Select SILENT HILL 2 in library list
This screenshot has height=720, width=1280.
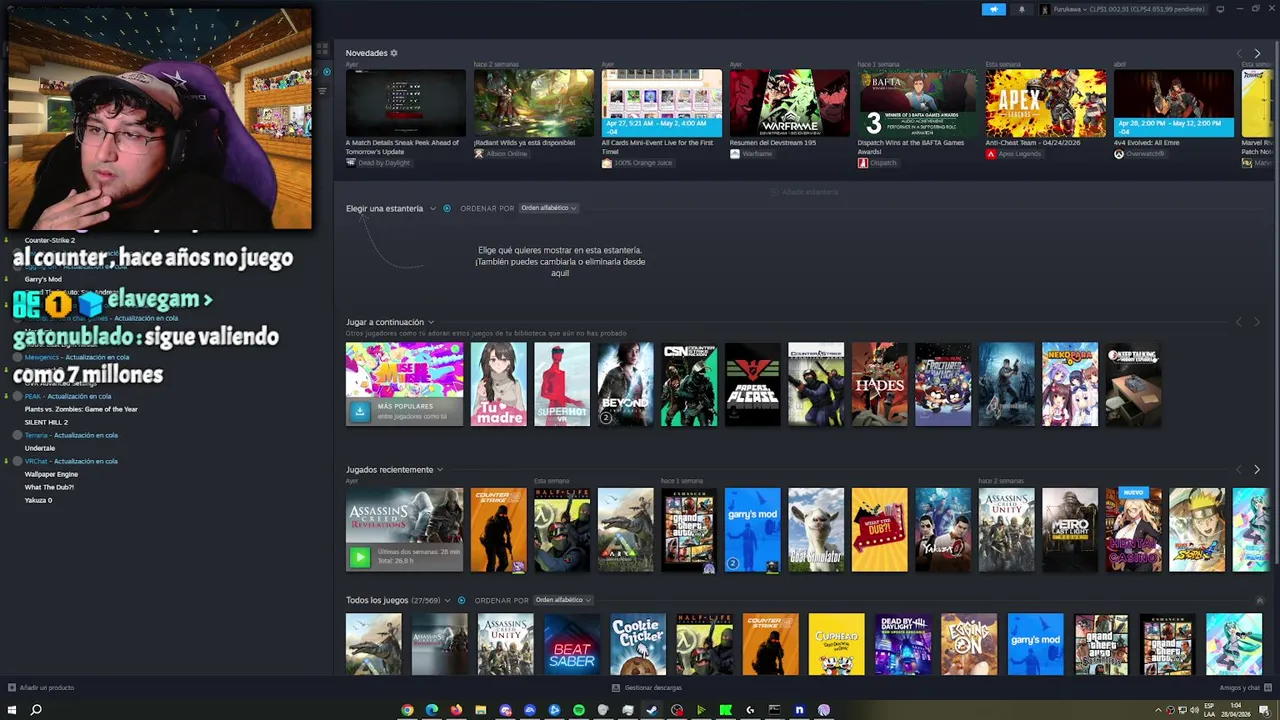click(x=46, y=422)
